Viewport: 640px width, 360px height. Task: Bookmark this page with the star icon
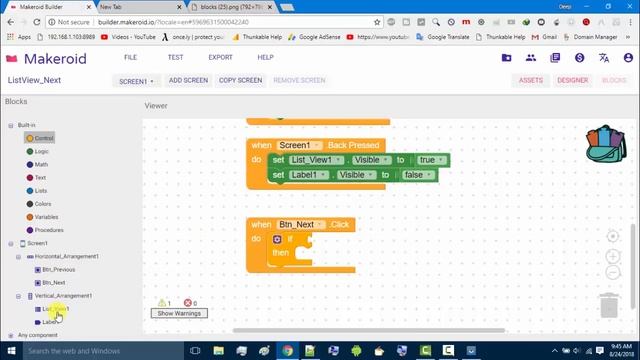[x=377, y=22]
